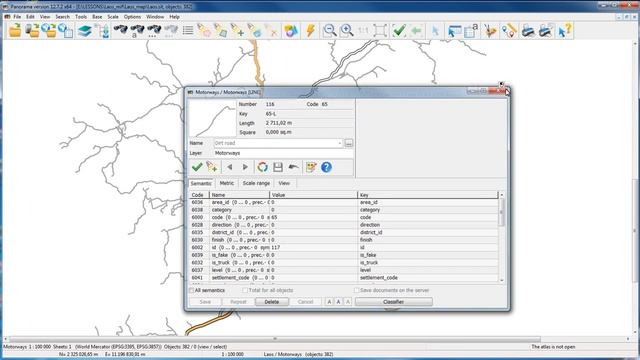Click the fit whole map frame icon
The width and height of the screenshot is (640, 360).
coord(380,31)
